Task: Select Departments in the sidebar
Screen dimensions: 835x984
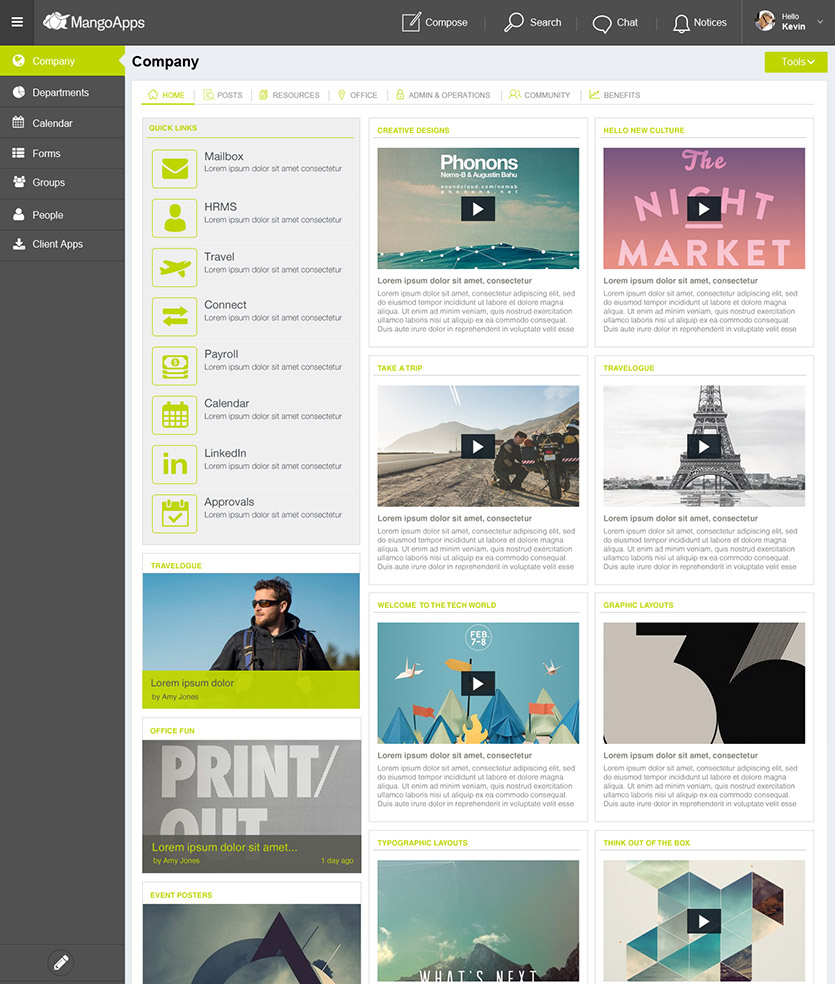Action: point(62,92)
